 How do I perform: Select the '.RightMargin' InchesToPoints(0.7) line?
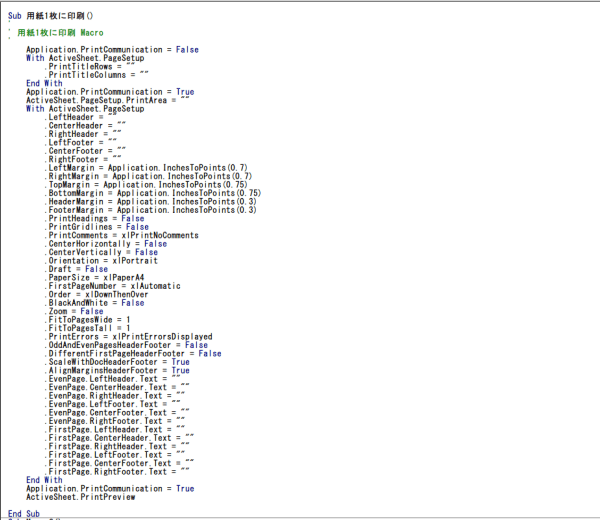[x=148, y=176]
